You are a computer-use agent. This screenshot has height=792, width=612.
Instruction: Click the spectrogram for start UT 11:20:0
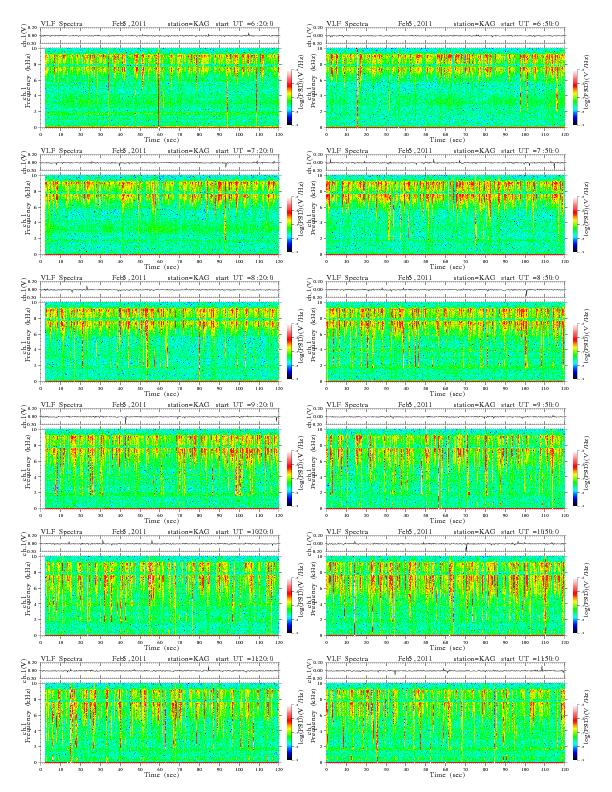[160, 723]
